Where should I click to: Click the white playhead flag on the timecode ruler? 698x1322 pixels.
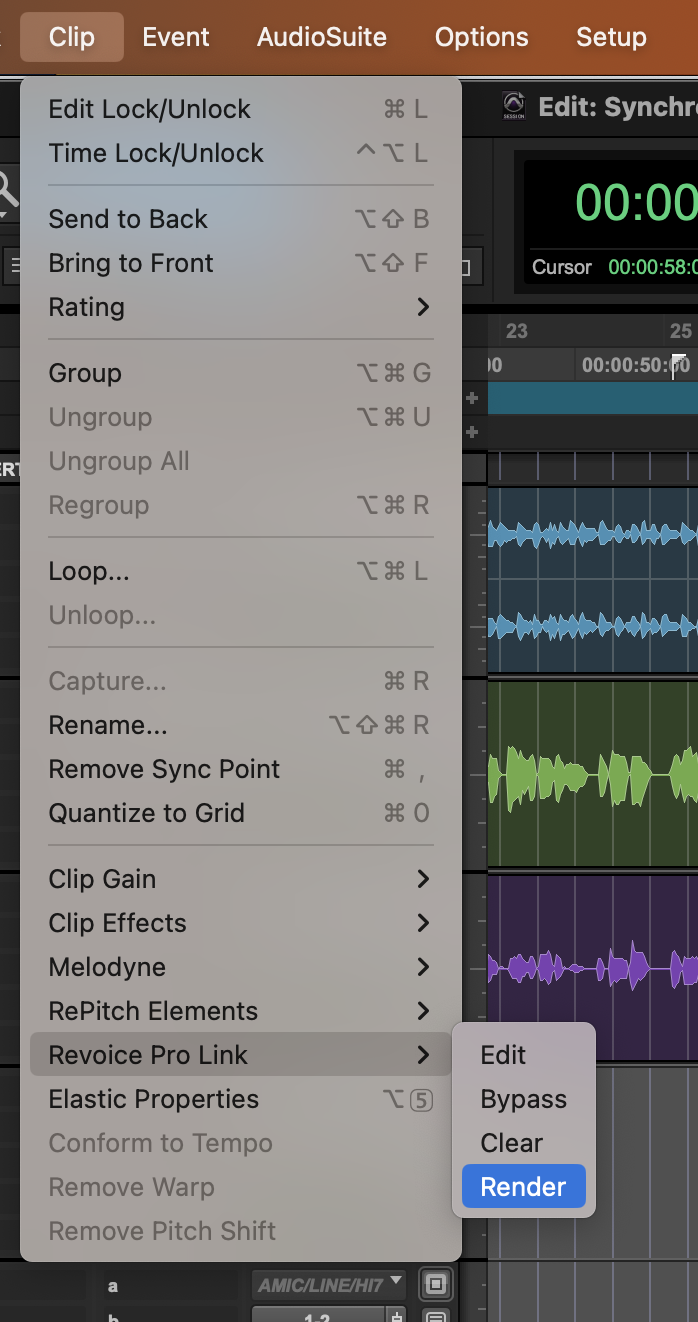(680, 362)
